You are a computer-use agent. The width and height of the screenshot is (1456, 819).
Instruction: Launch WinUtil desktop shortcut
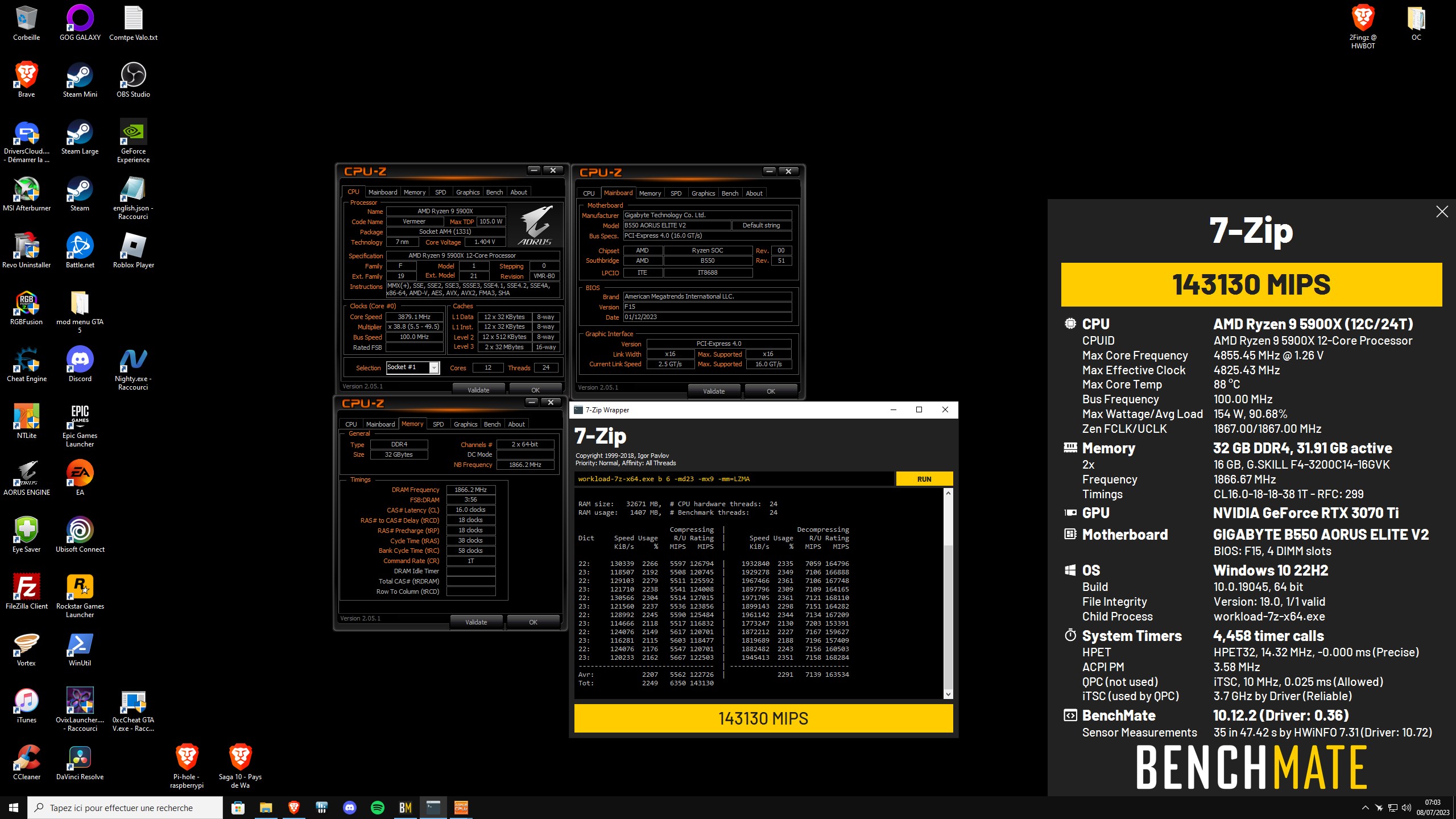(80, 648)
